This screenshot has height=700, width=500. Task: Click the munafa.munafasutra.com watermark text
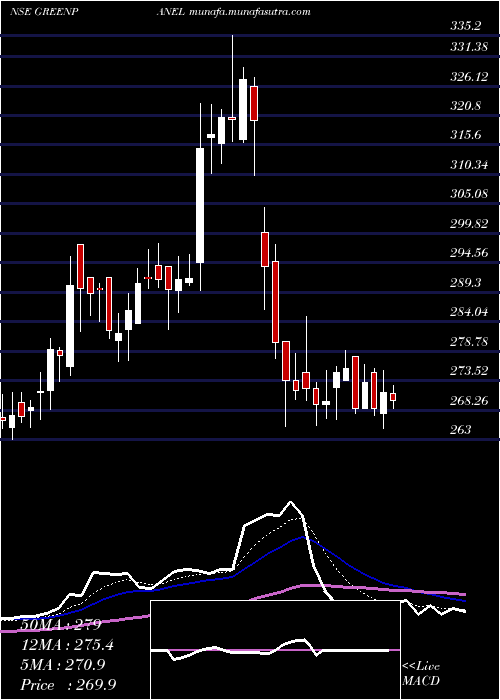click(250, 12)
